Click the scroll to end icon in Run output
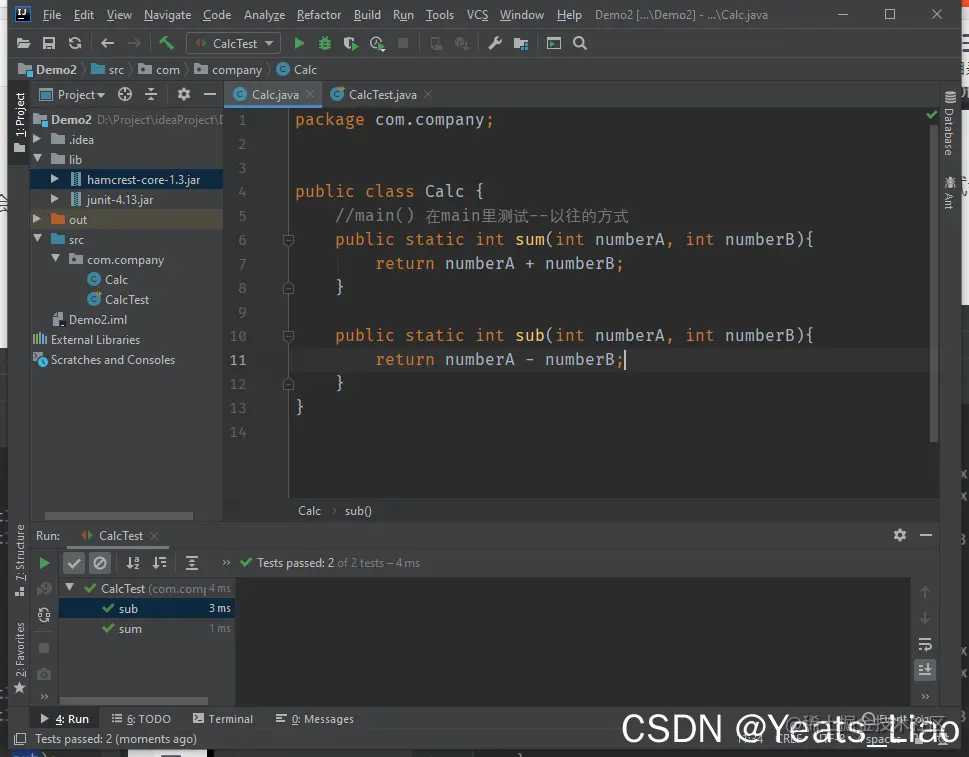The width and height of the screenshot is (969, 757). 925,670
